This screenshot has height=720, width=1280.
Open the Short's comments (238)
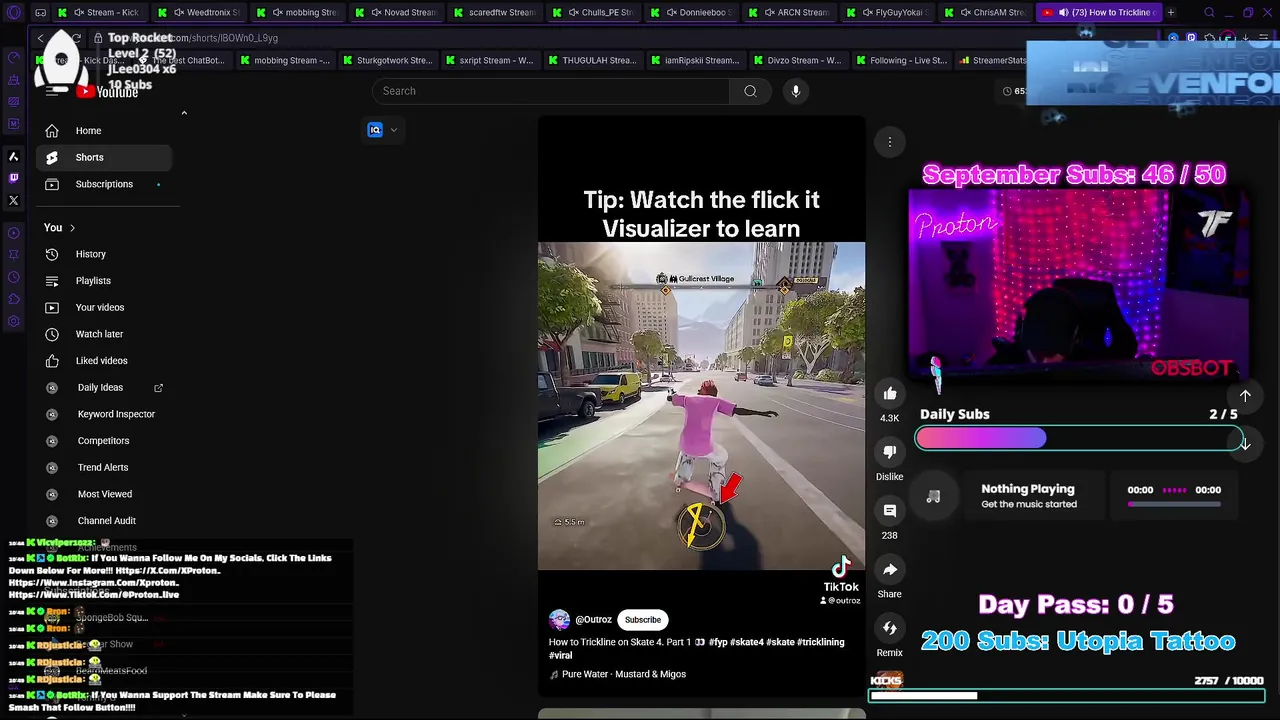pyautogui.click(x=890, y=511)
